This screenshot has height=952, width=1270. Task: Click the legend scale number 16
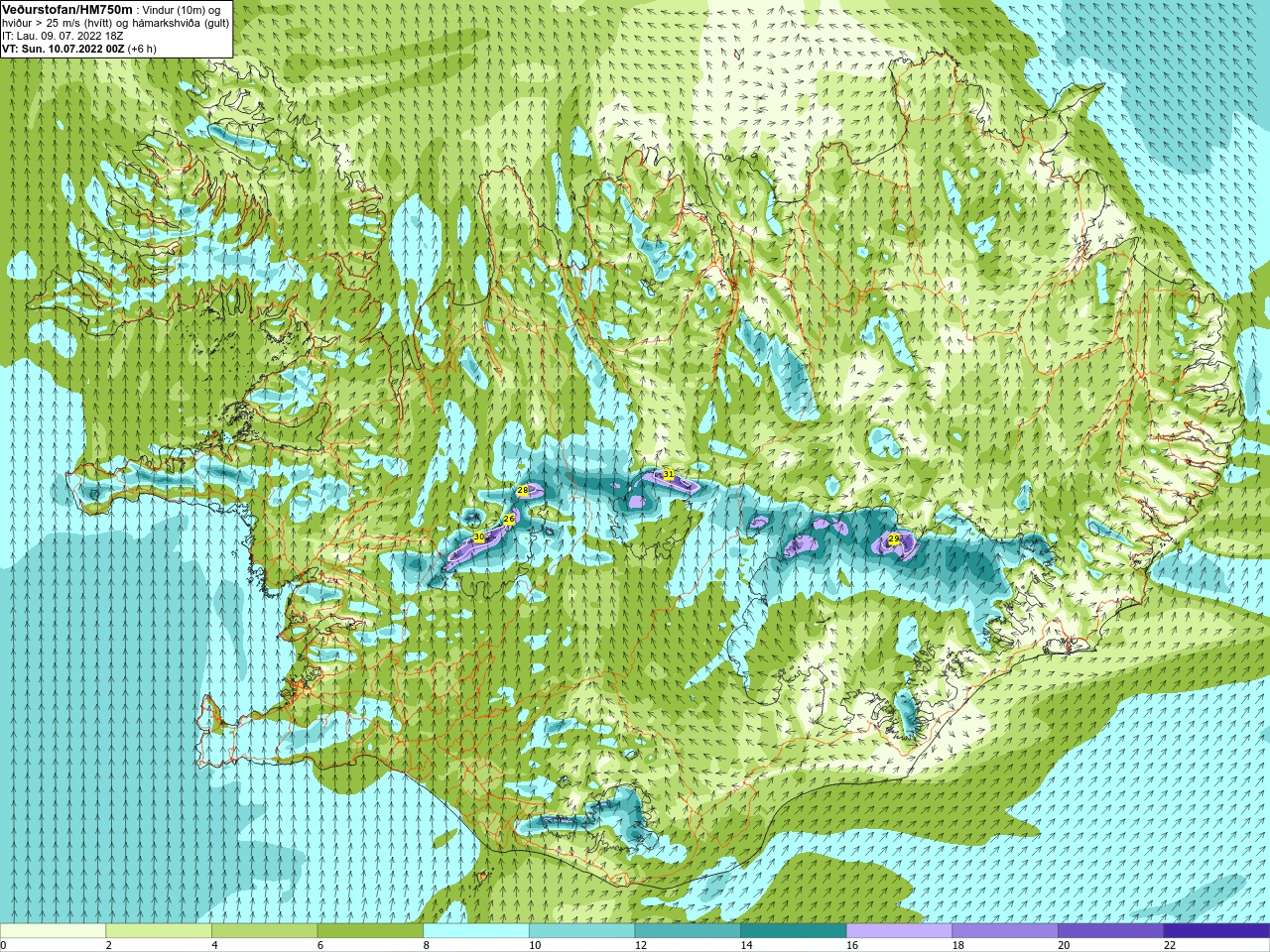click(852, 945)
